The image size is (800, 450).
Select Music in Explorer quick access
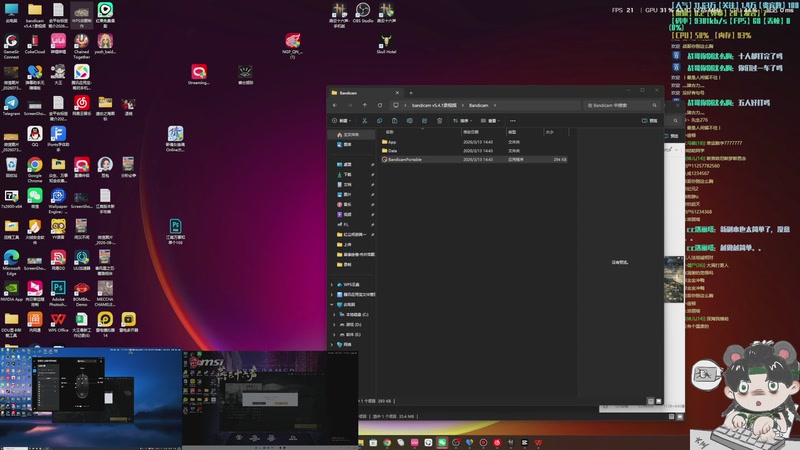tap(344, 205)
